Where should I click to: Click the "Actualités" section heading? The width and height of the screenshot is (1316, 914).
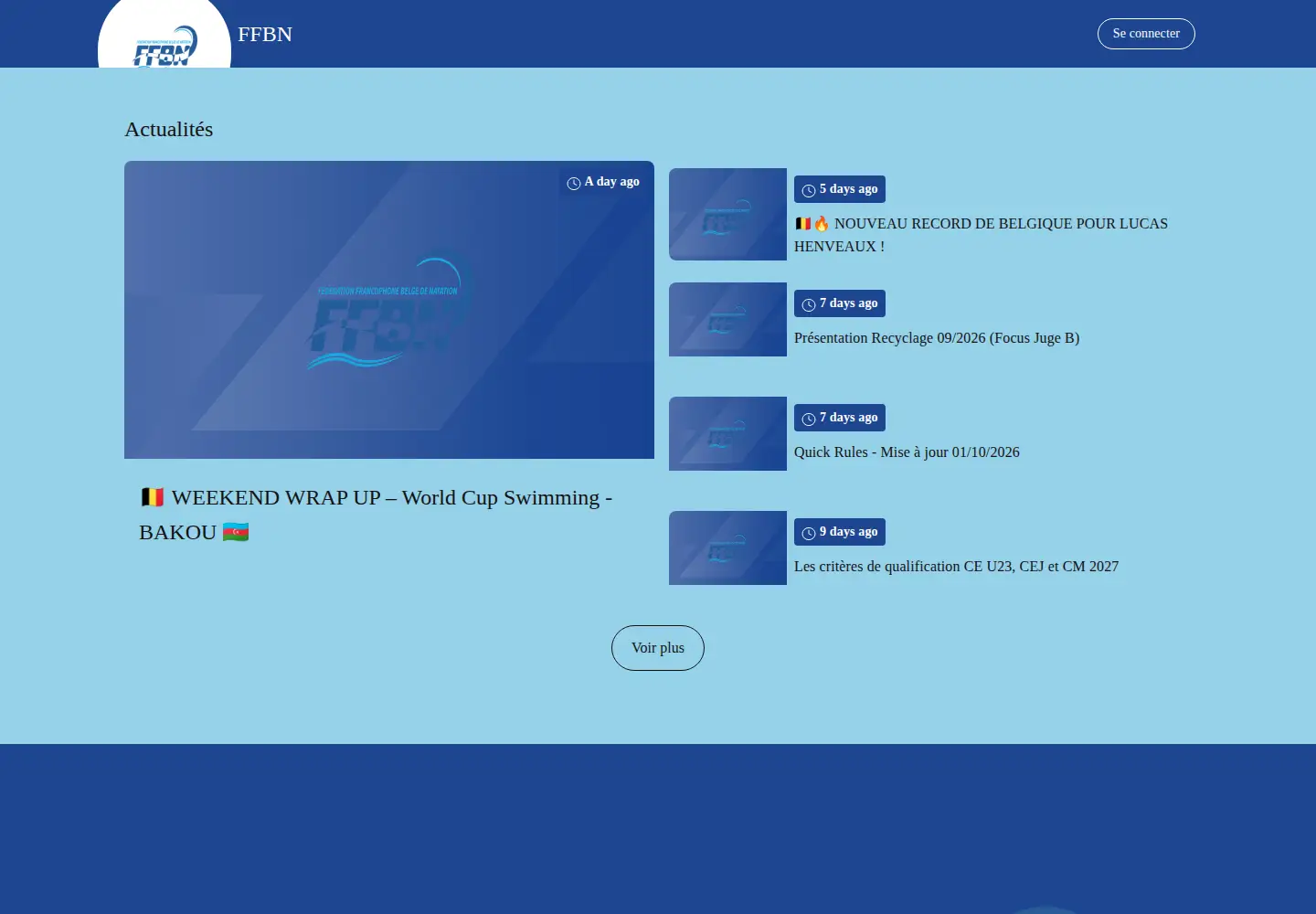169,130
